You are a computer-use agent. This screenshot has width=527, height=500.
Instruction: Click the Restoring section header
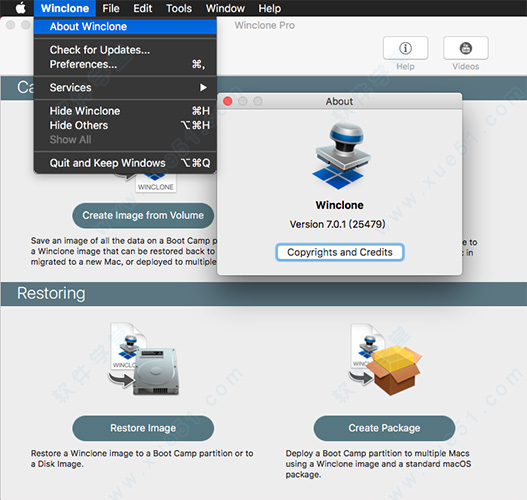point(51,293)
